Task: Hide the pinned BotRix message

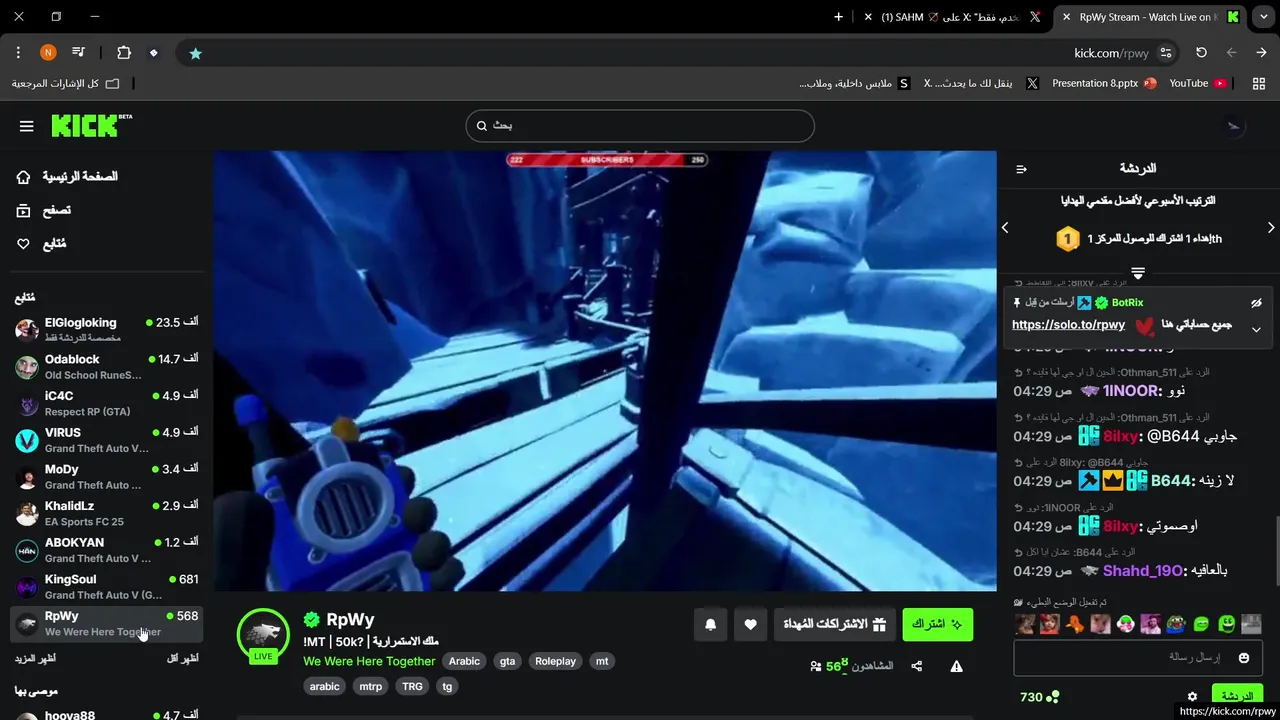Action: (x=1256, y=303)
